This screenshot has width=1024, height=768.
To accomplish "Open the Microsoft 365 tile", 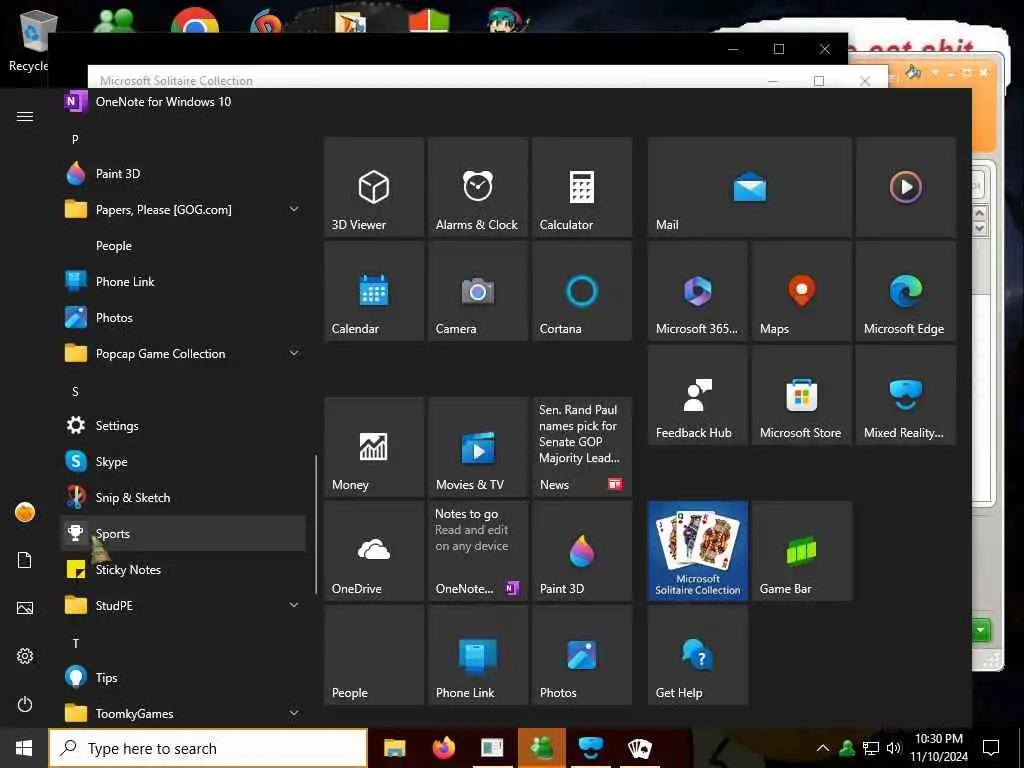I will click(697, 291).
